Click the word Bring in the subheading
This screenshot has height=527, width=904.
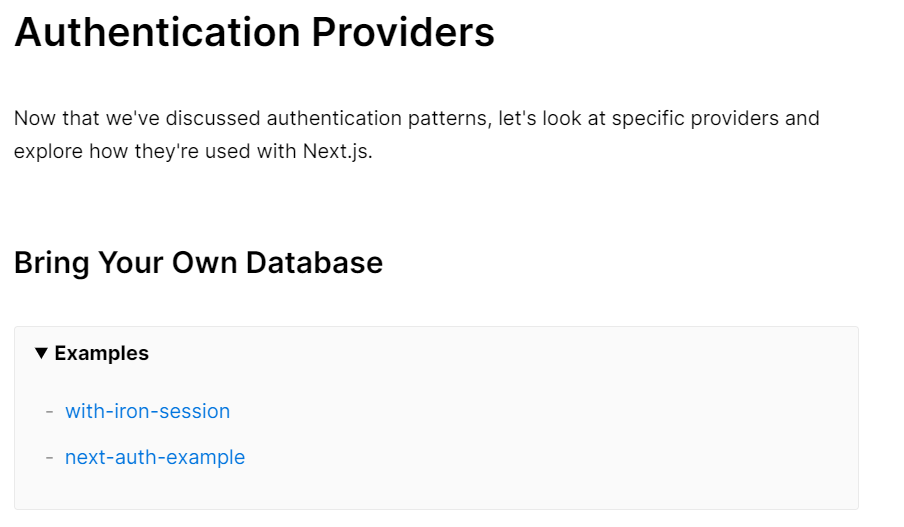click(x=51, y=263)
